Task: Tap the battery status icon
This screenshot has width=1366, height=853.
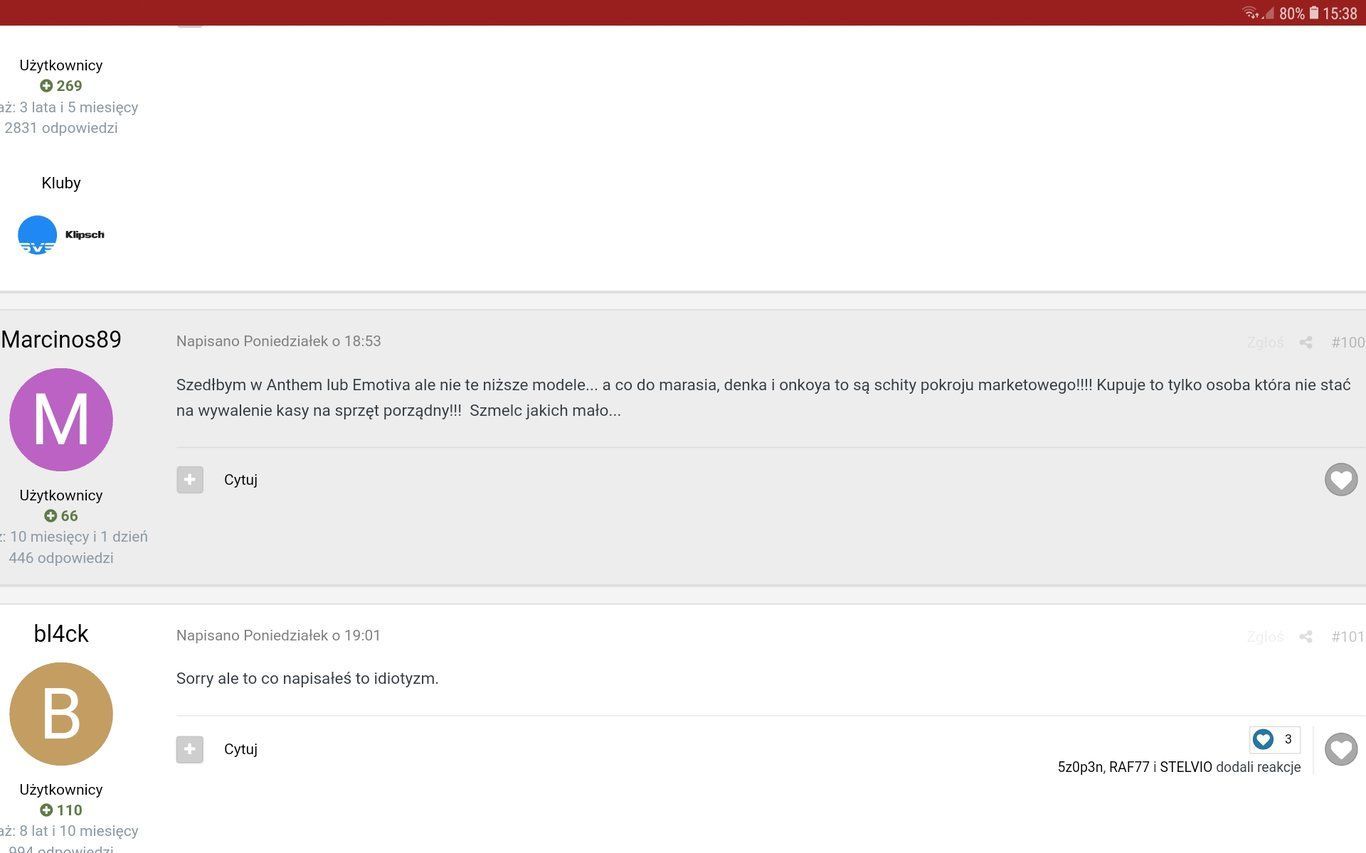Action: (x=1314, y=13)
